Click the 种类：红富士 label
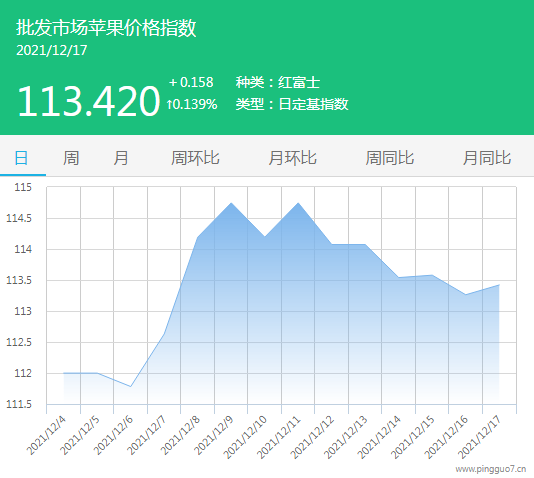Image resolution: width=534 pixels, height=478 pixels. [x=278, y=82]
